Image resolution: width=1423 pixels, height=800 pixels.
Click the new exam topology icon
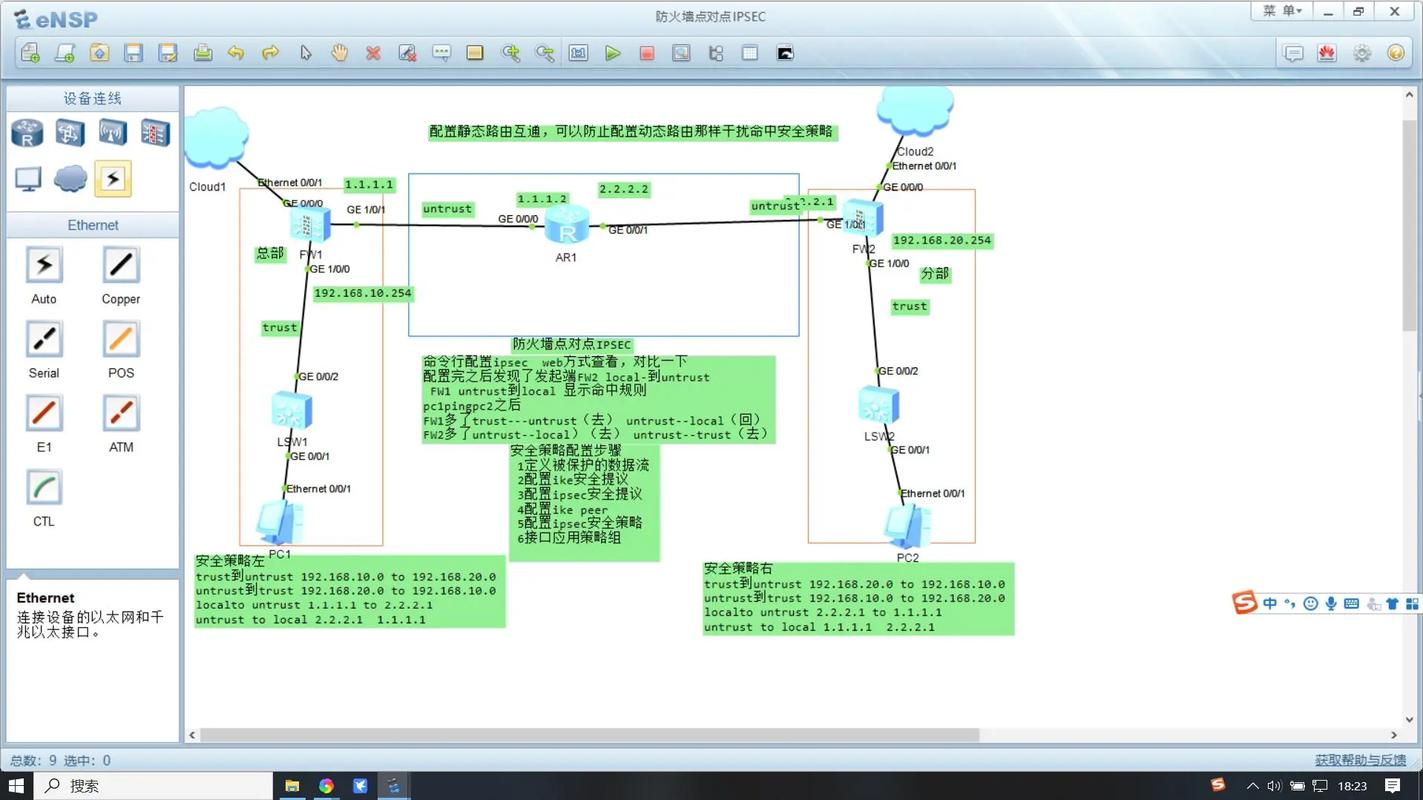[x=65, y=53]
